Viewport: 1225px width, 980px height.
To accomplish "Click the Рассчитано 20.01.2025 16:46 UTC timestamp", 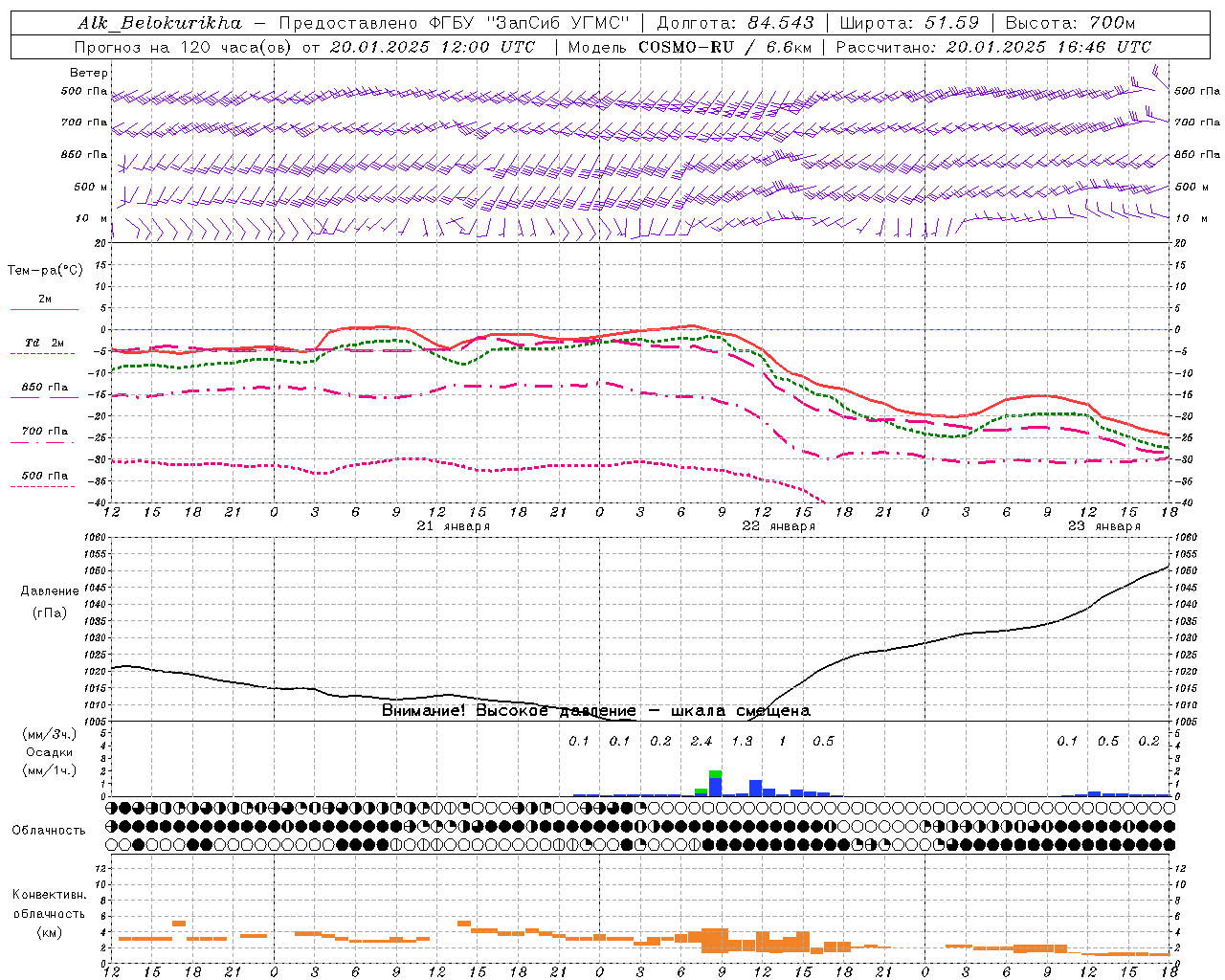I will point(994,47).
